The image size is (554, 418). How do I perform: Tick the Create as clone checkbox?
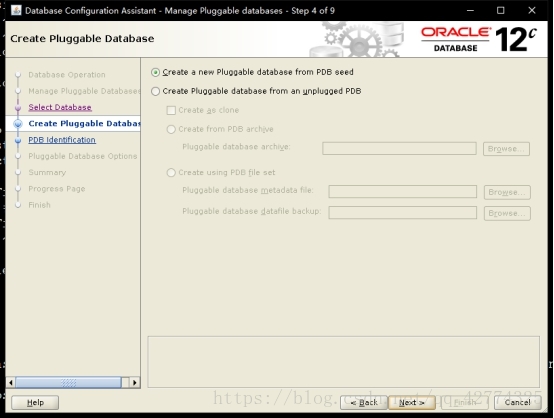click(171, 110)
